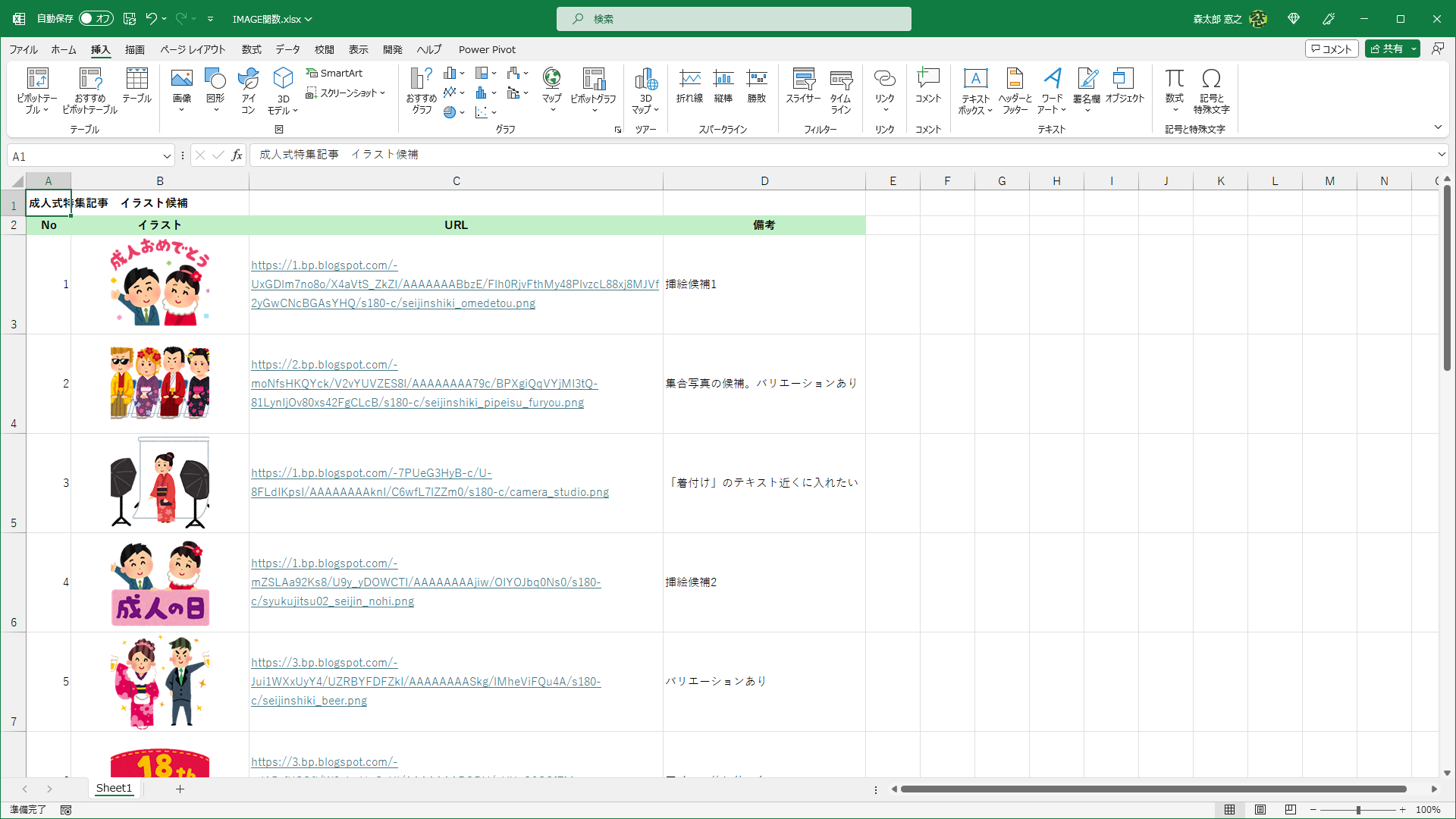Screen dimensions: 1456x819
Task: Collapse the ribbon with the chevron
Action: [x=1438, y=127]
